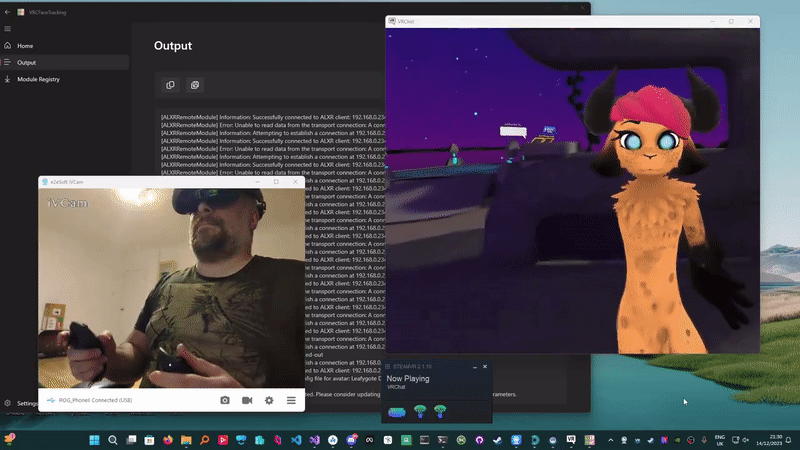800x450 pixels.
Task: Click the left controller status icon in SteamVR
Action: 420,411
